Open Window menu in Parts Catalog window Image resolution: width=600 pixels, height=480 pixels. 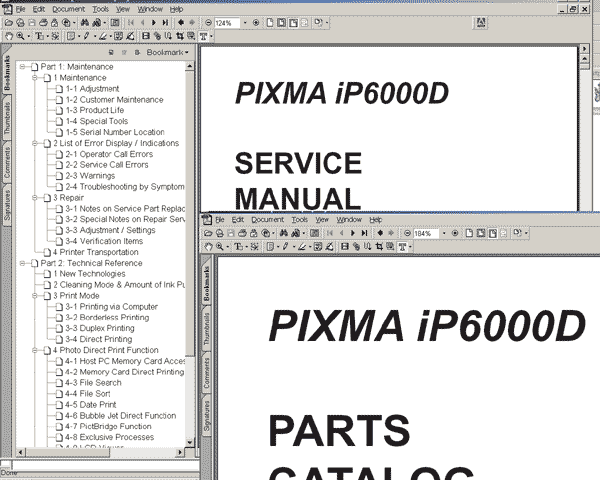pos(349,220)
